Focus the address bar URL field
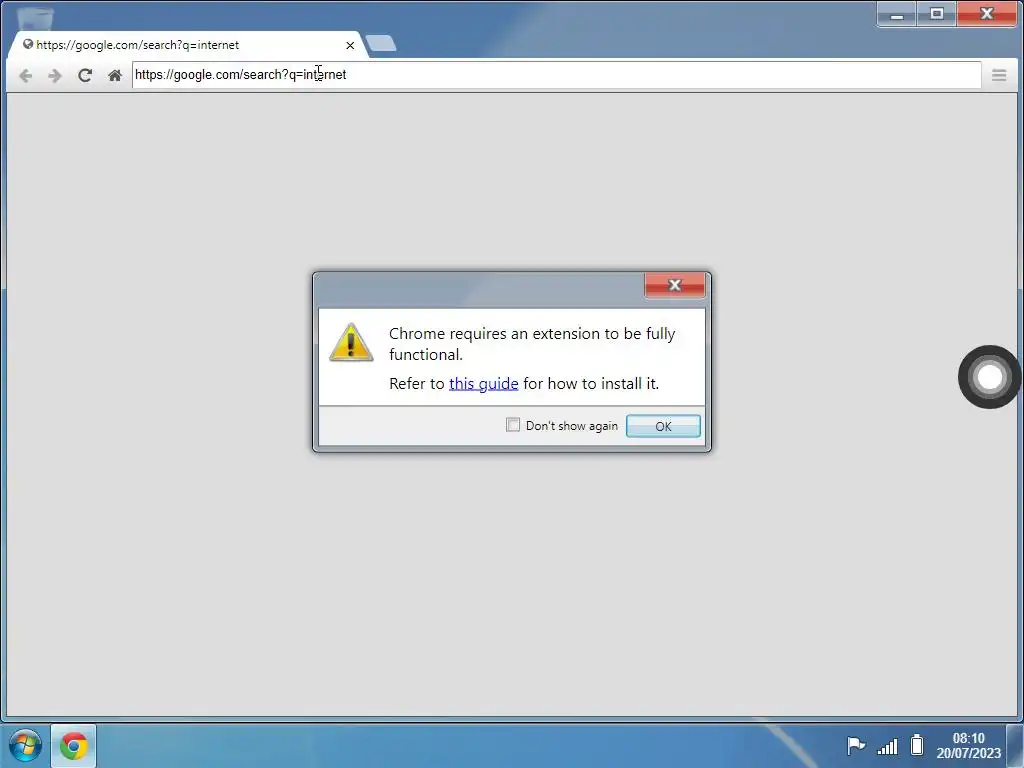Image resolution: width=1024 pixels, height=768 pixels. pos(556,75)
